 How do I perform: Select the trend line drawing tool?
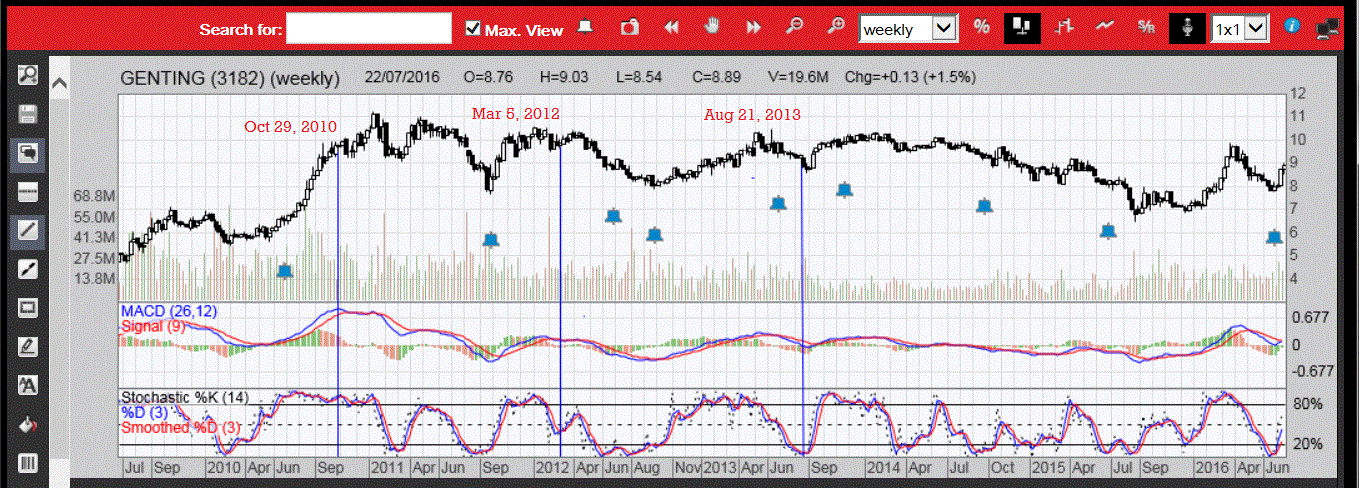27,230
